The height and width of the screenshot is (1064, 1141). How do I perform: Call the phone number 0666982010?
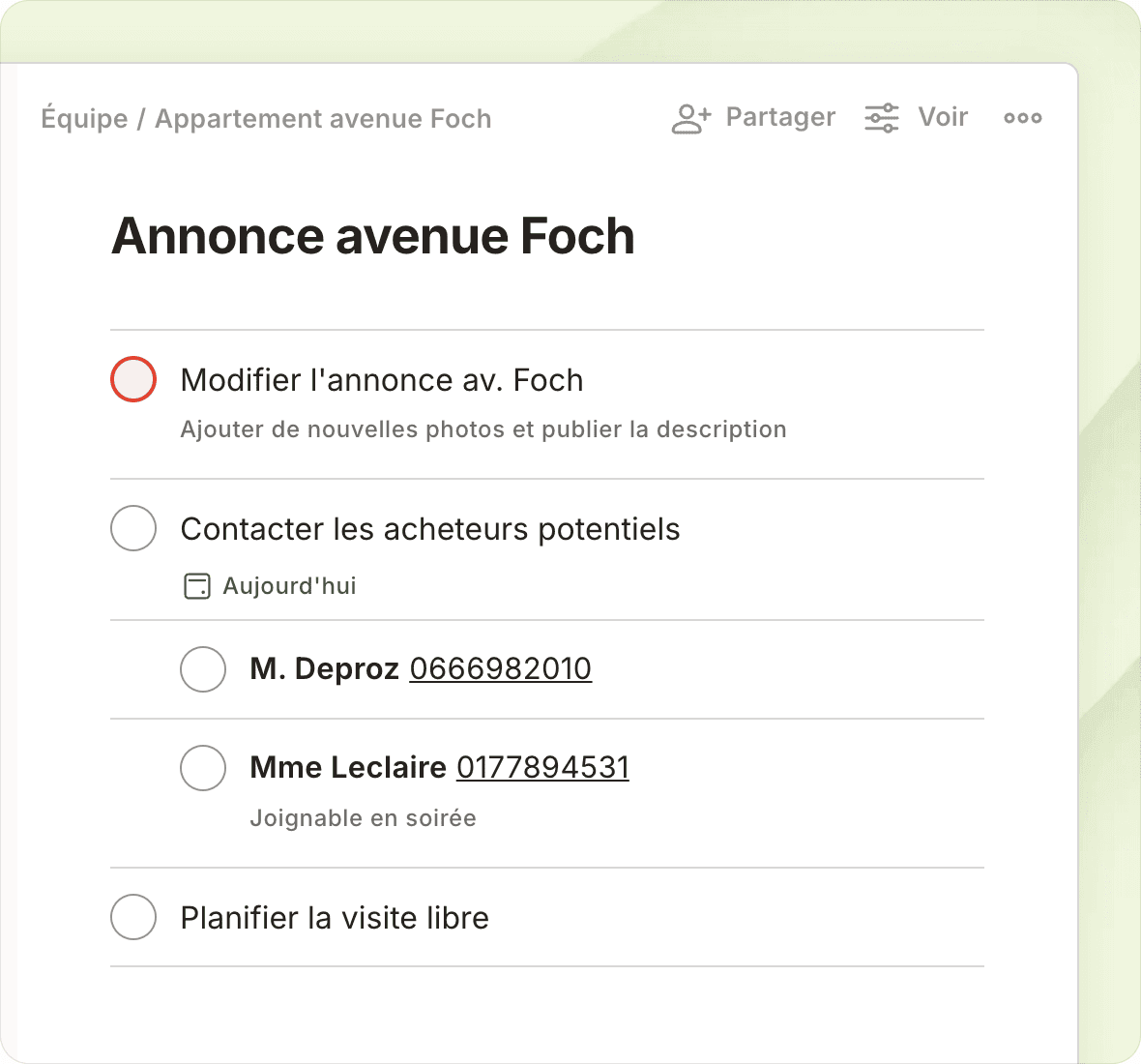[x=500, y=668]
